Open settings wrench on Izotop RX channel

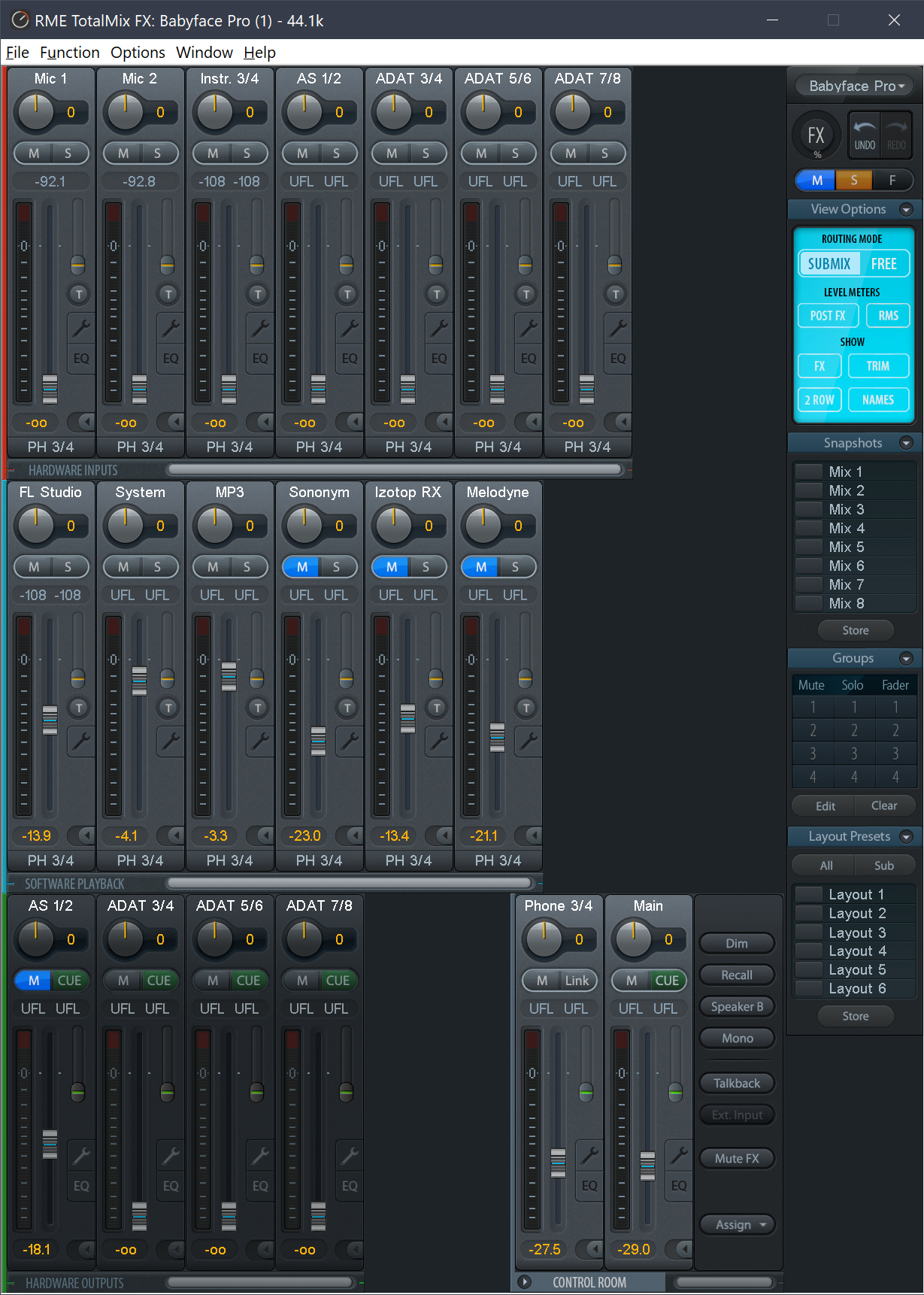click(439, 742)
